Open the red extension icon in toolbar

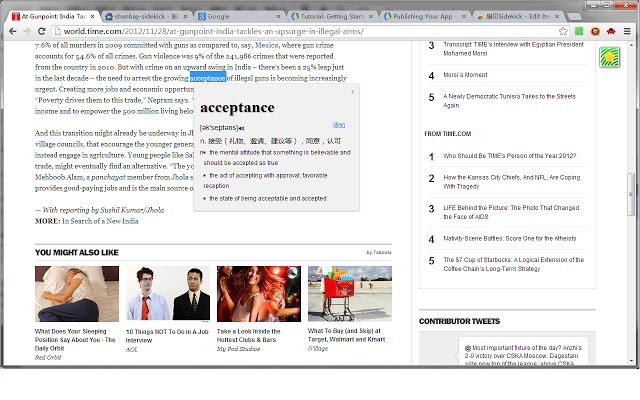click(x=611, y=31)
